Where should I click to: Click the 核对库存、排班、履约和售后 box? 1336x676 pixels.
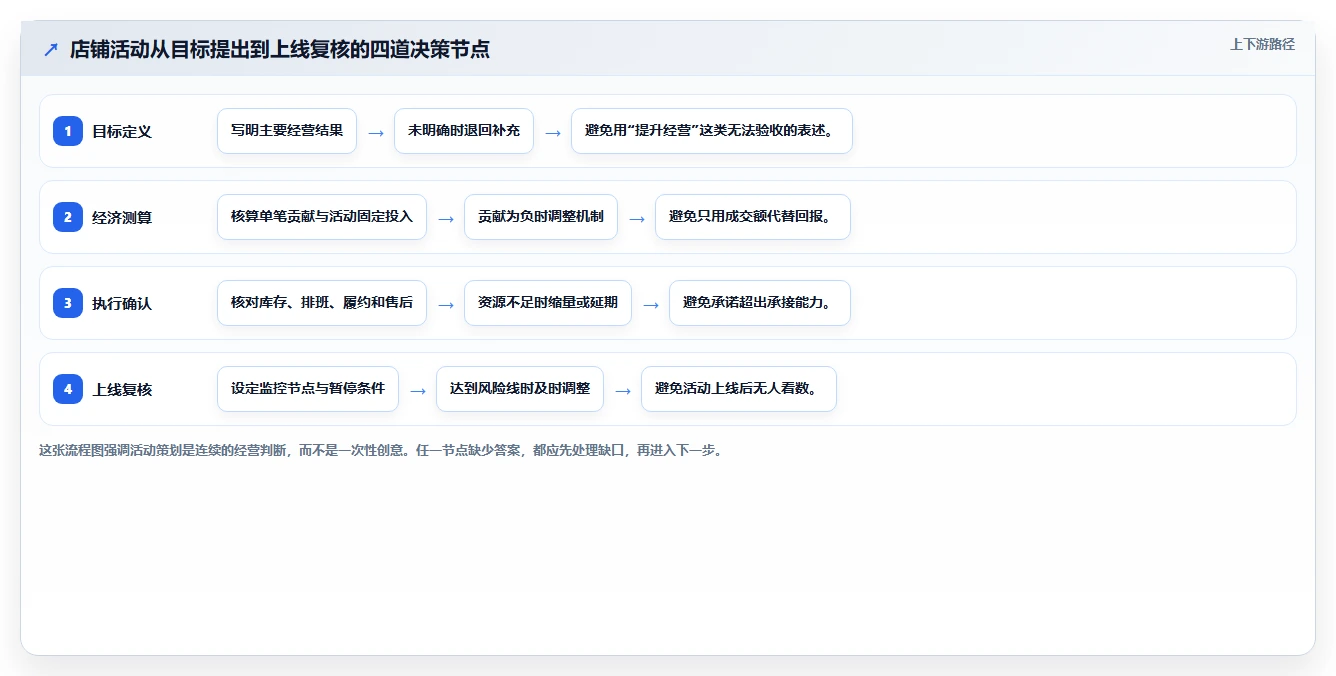[322, 303]
